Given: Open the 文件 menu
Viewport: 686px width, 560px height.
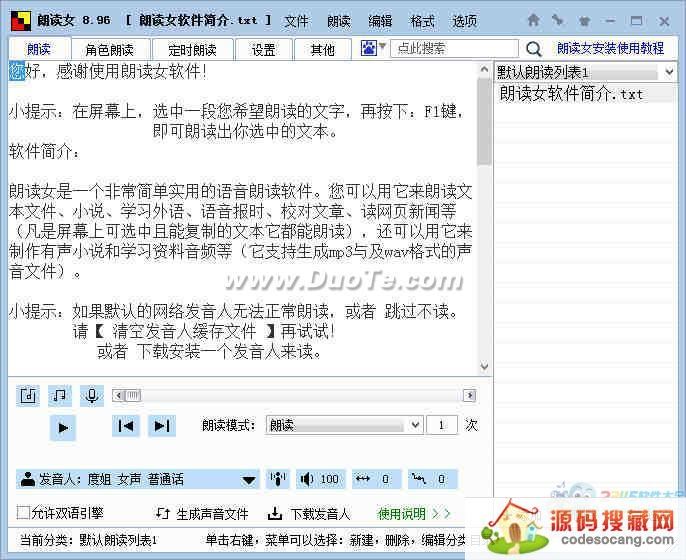Looking at the screenshot, I should click(296, 20).
